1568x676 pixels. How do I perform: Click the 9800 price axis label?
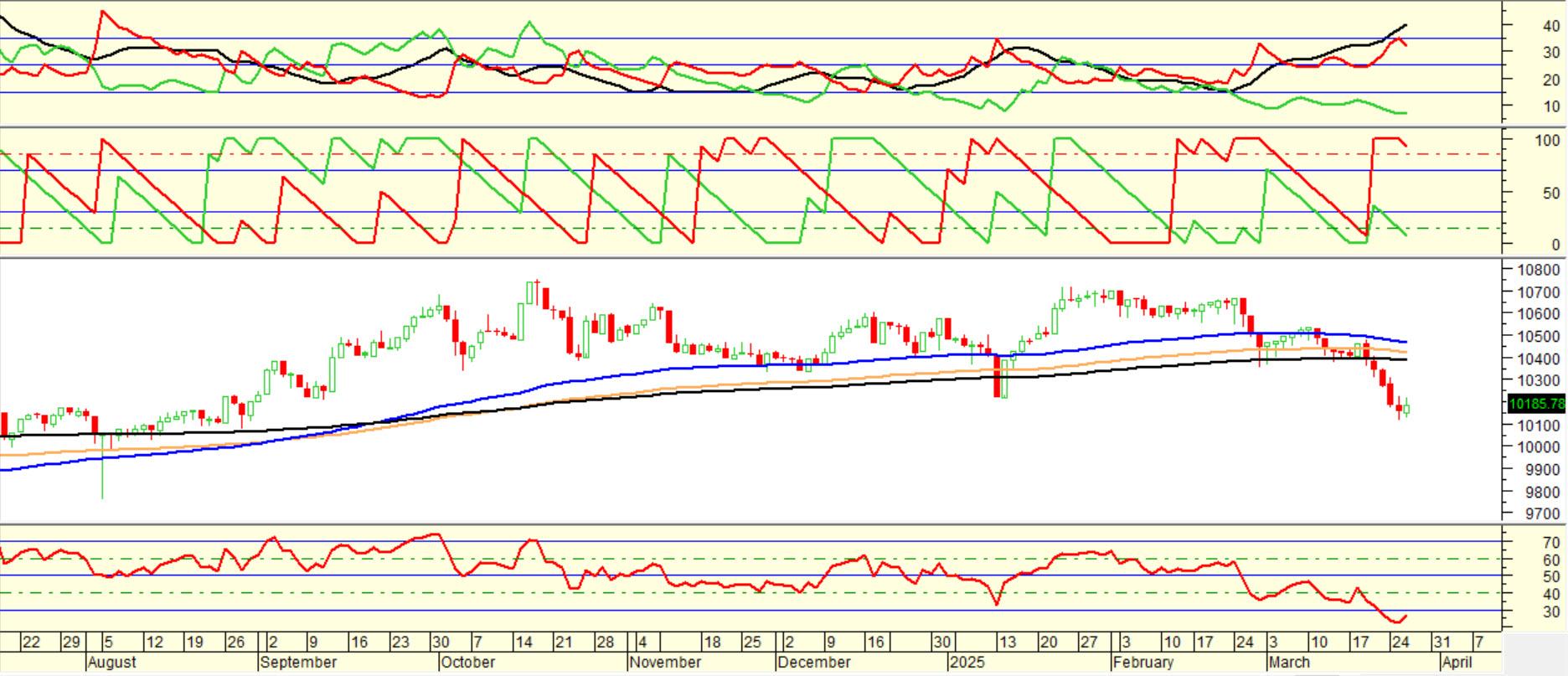point(1542,493)
